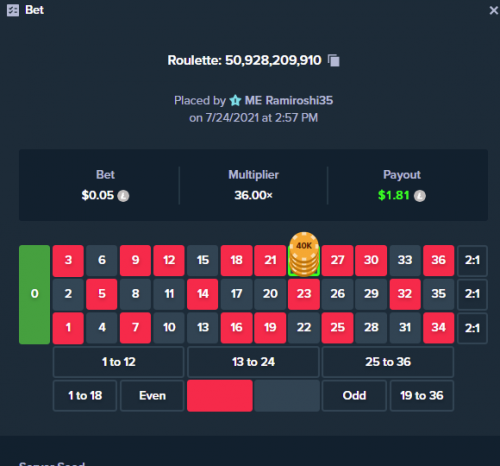
Task: Select the Even bet
Action: point(152,396)
